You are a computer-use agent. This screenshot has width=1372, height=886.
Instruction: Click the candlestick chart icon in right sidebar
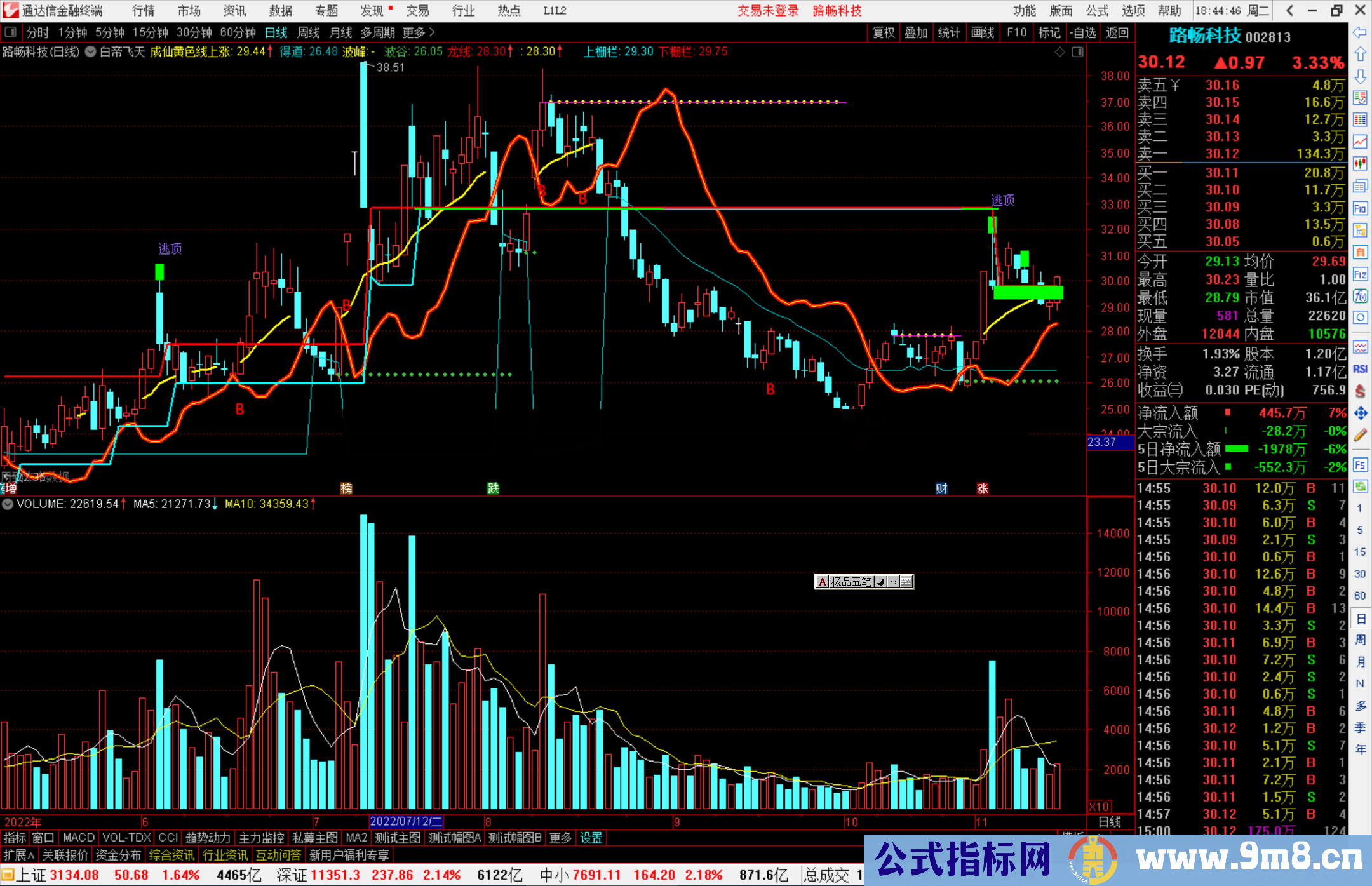click(1360, 164)
